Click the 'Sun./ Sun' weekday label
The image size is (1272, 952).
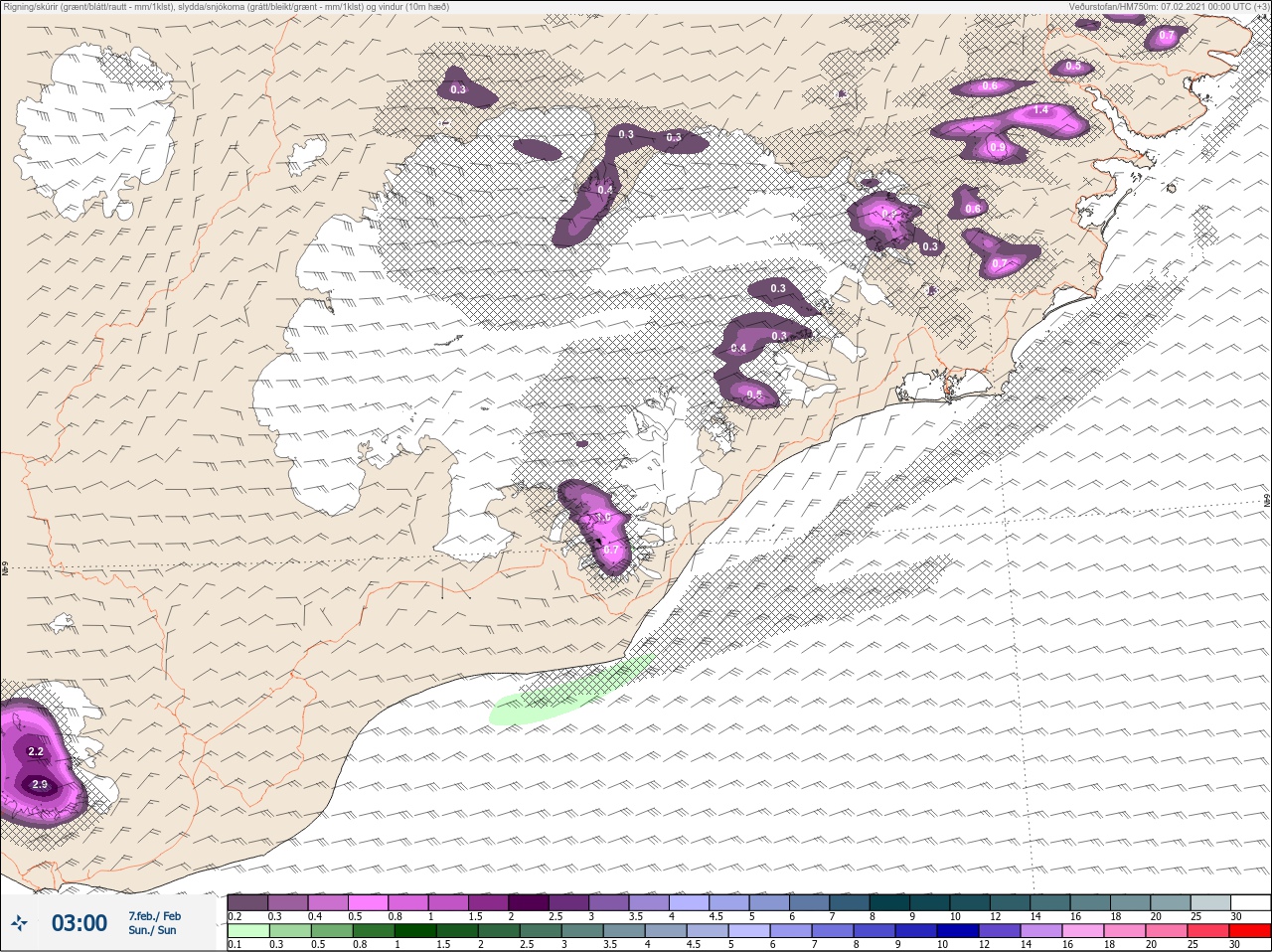point(152,930)
